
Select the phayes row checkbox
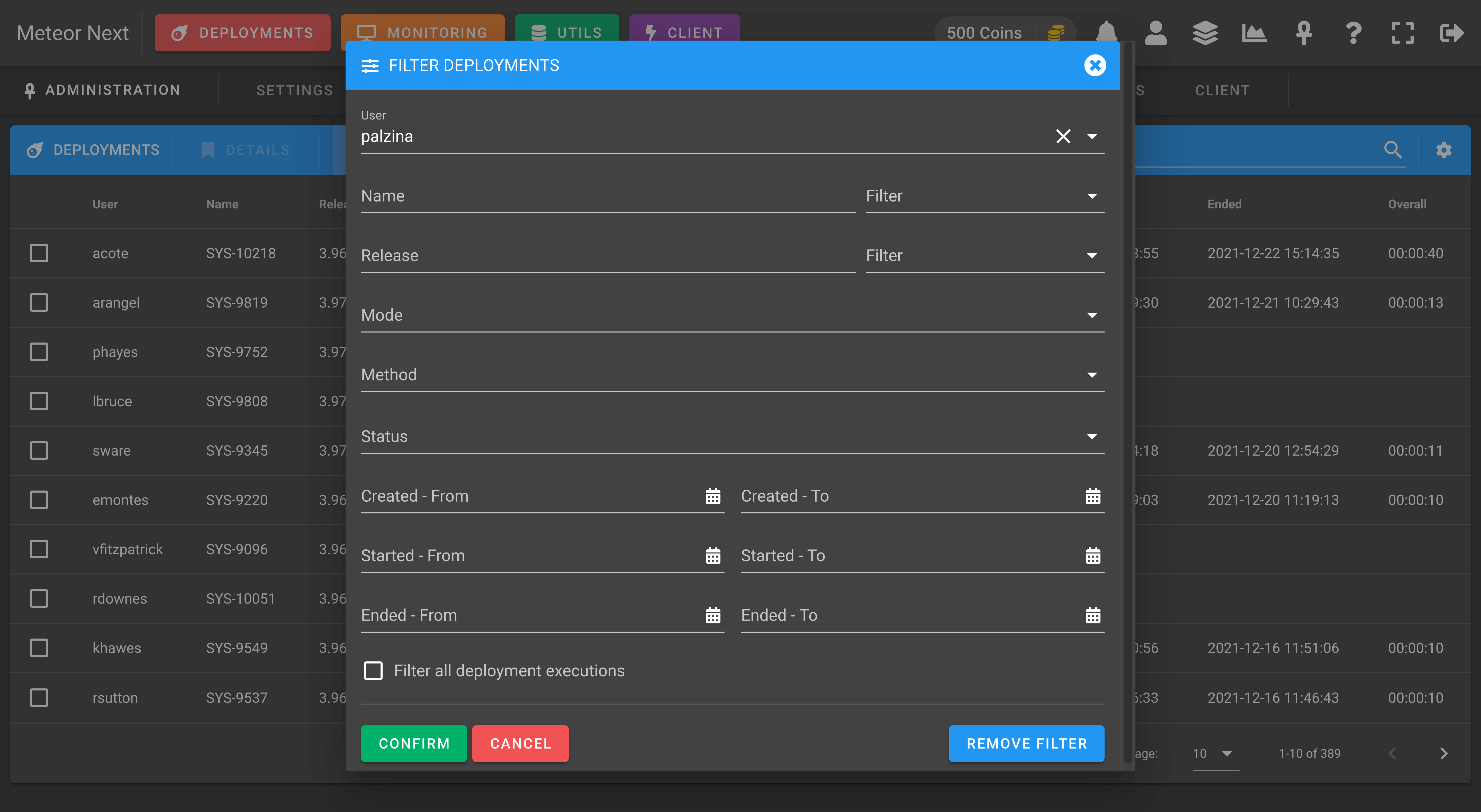(x=39, y=352)
